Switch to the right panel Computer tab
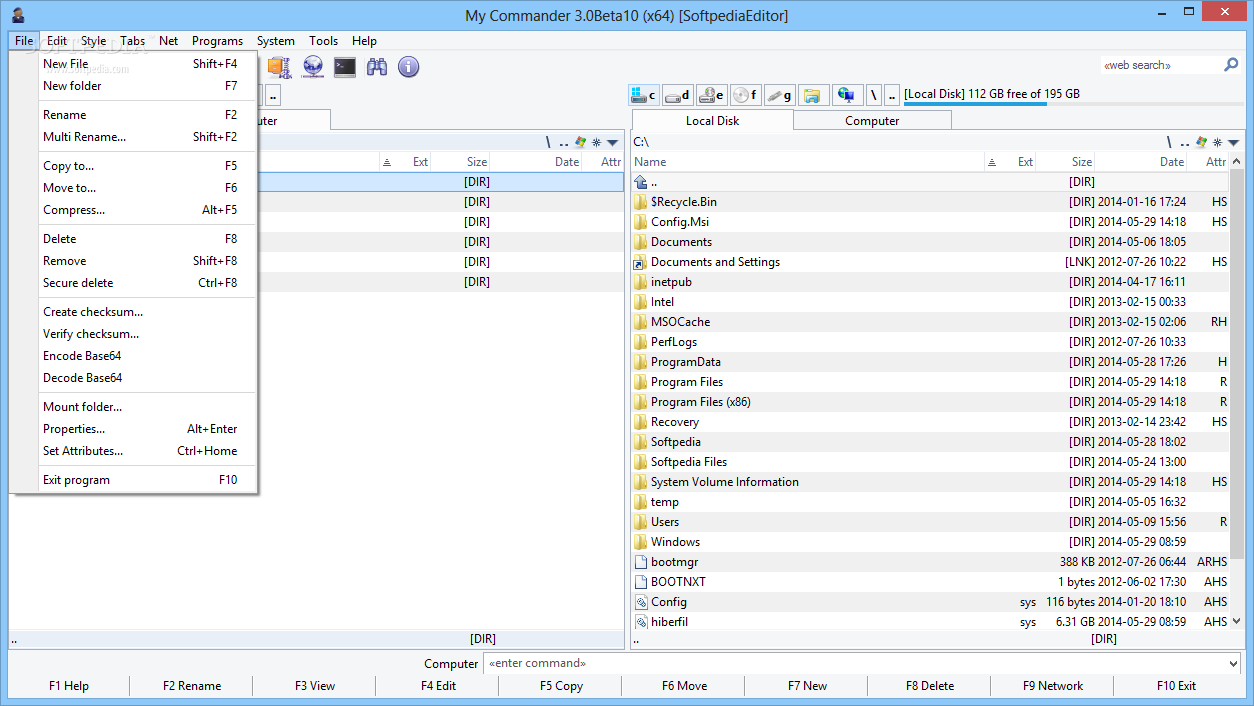The height and width of the screenshot is (706, 1254). pyautogui.click(x=872, y=120)
